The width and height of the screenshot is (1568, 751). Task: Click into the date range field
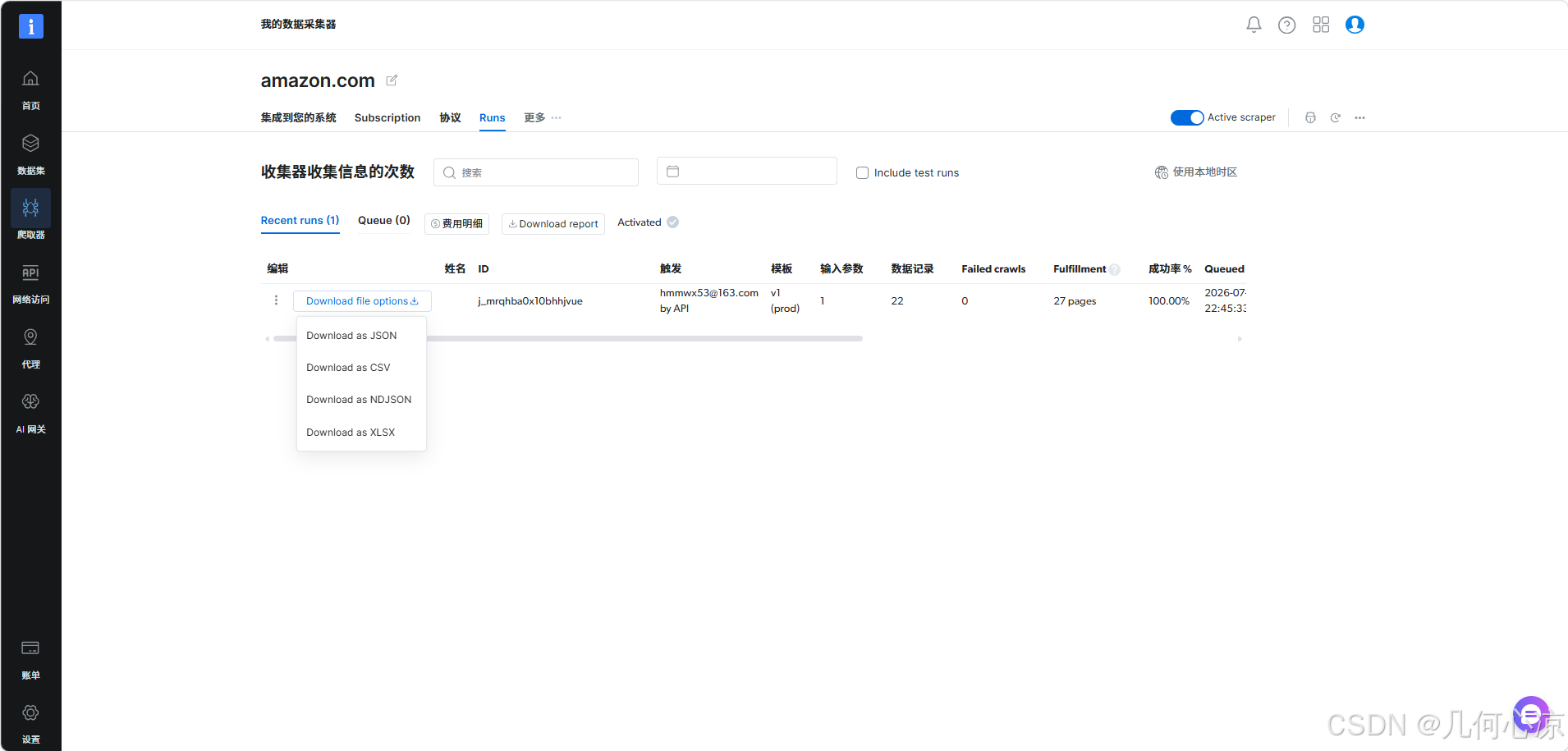tap(747, 171)
